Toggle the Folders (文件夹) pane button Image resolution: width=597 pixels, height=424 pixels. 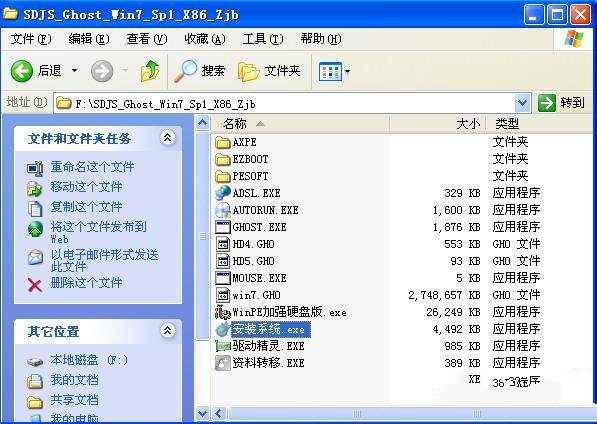(269, 71)
